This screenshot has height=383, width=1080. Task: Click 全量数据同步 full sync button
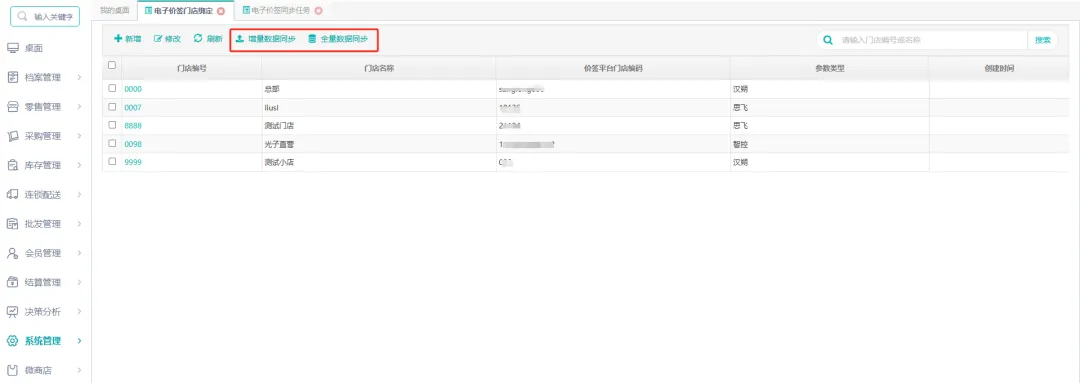click(338, 39)
